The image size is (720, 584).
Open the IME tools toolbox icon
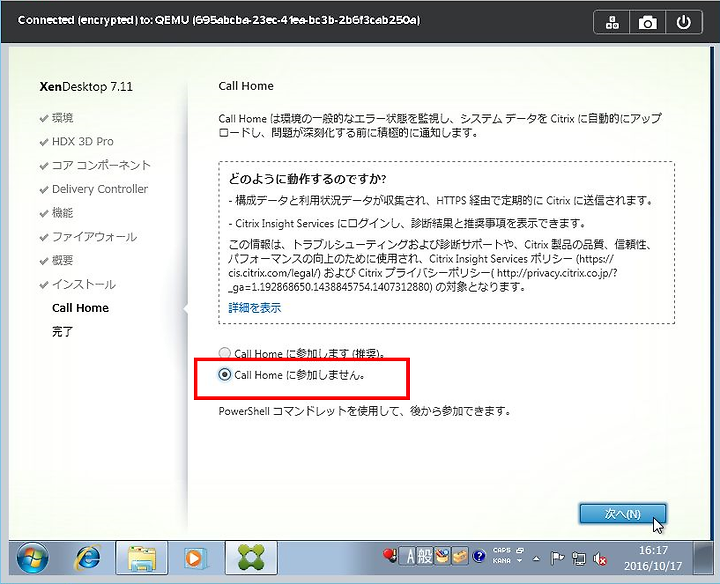click(x=460, y=556)
